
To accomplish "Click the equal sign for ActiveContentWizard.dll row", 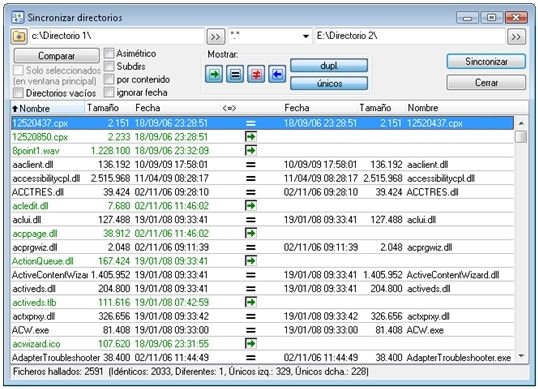I will [x=251, y=275].
